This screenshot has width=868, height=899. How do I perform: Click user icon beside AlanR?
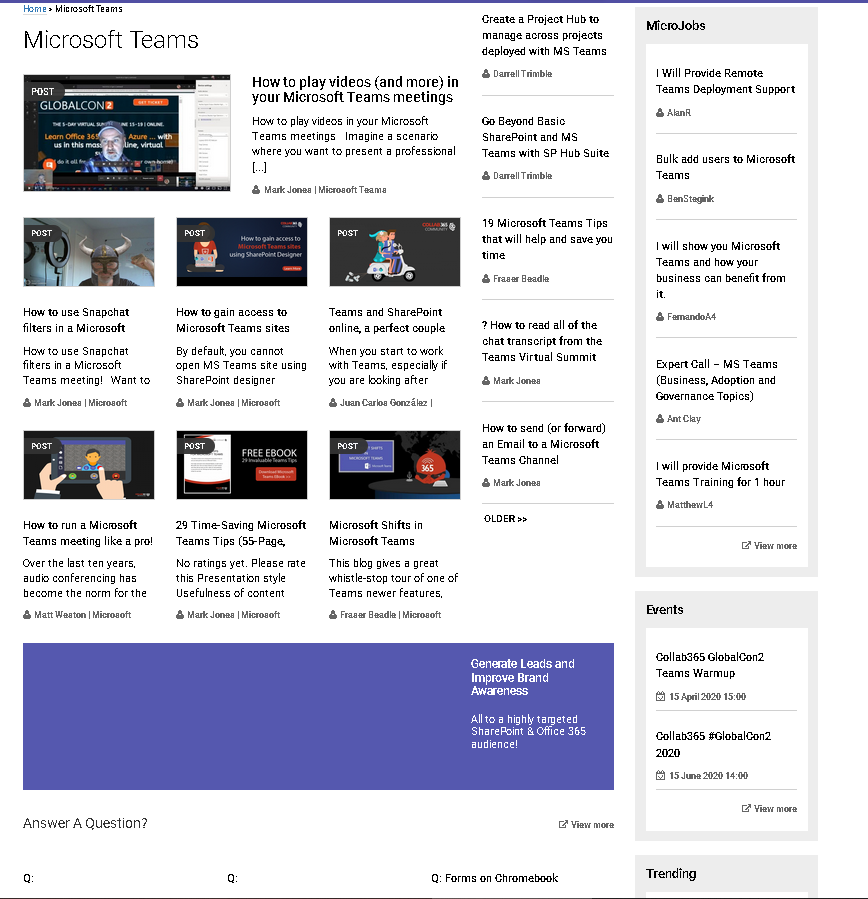660,113
